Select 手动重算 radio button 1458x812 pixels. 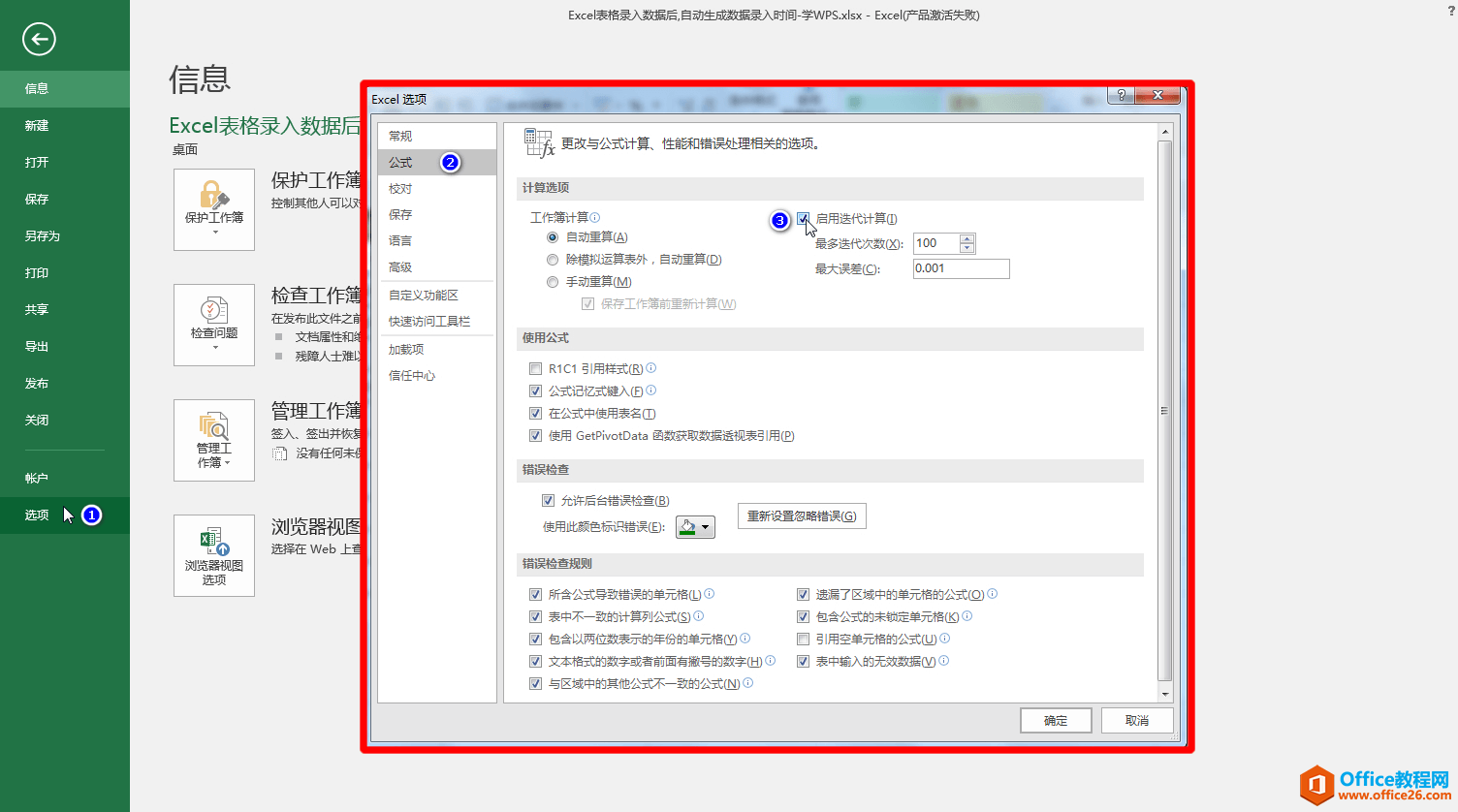[x=553, y=282]
